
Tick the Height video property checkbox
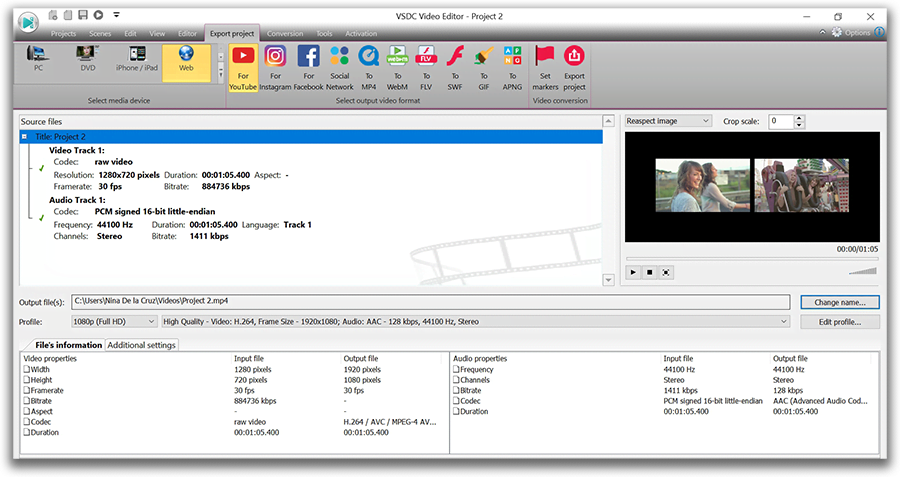click(26, 379)
